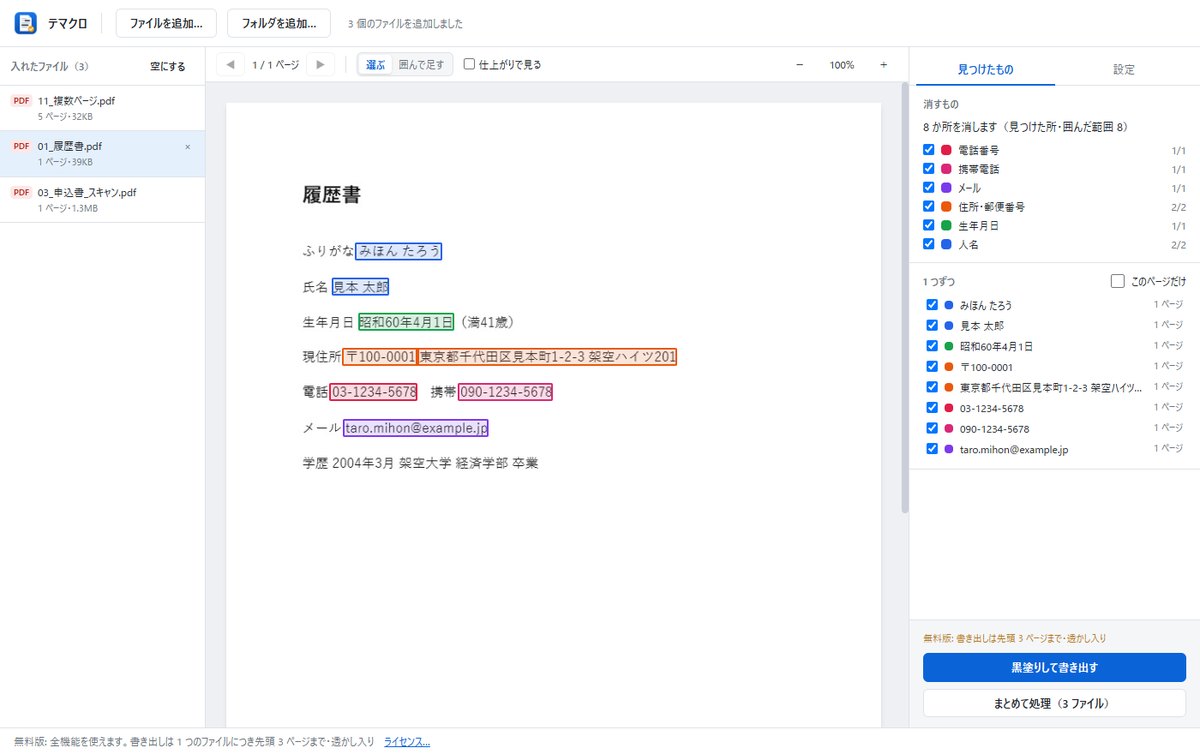
Task: Zoom in with the plus icon
Action: [883, 65]
